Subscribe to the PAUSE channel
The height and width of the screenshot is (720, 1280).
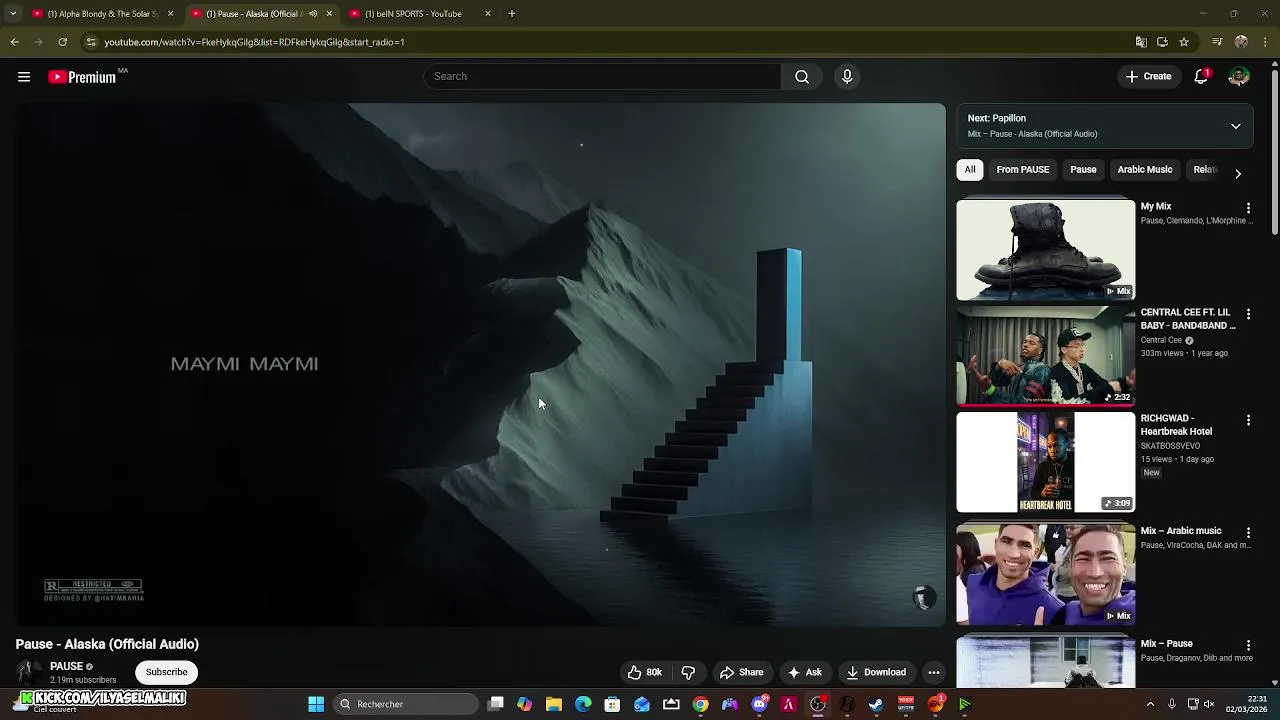[167, 672]
